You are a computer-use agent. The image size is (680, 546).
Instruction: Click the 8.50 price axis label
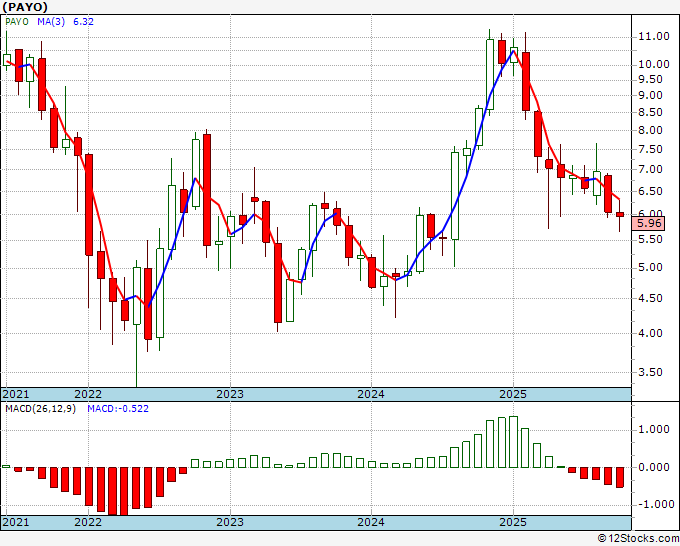(x=650, y=112)
